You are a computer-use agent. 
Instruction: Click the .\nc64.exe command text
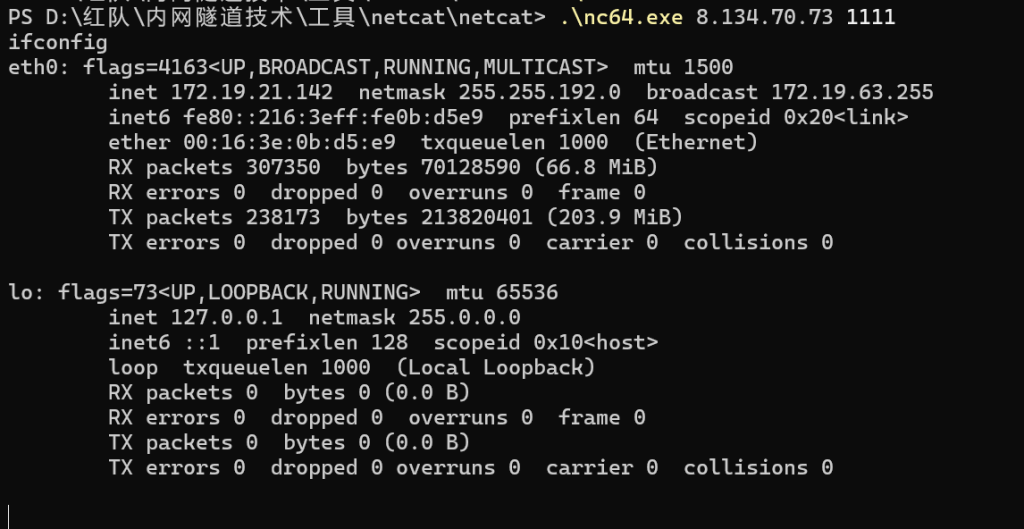[616, 17]
